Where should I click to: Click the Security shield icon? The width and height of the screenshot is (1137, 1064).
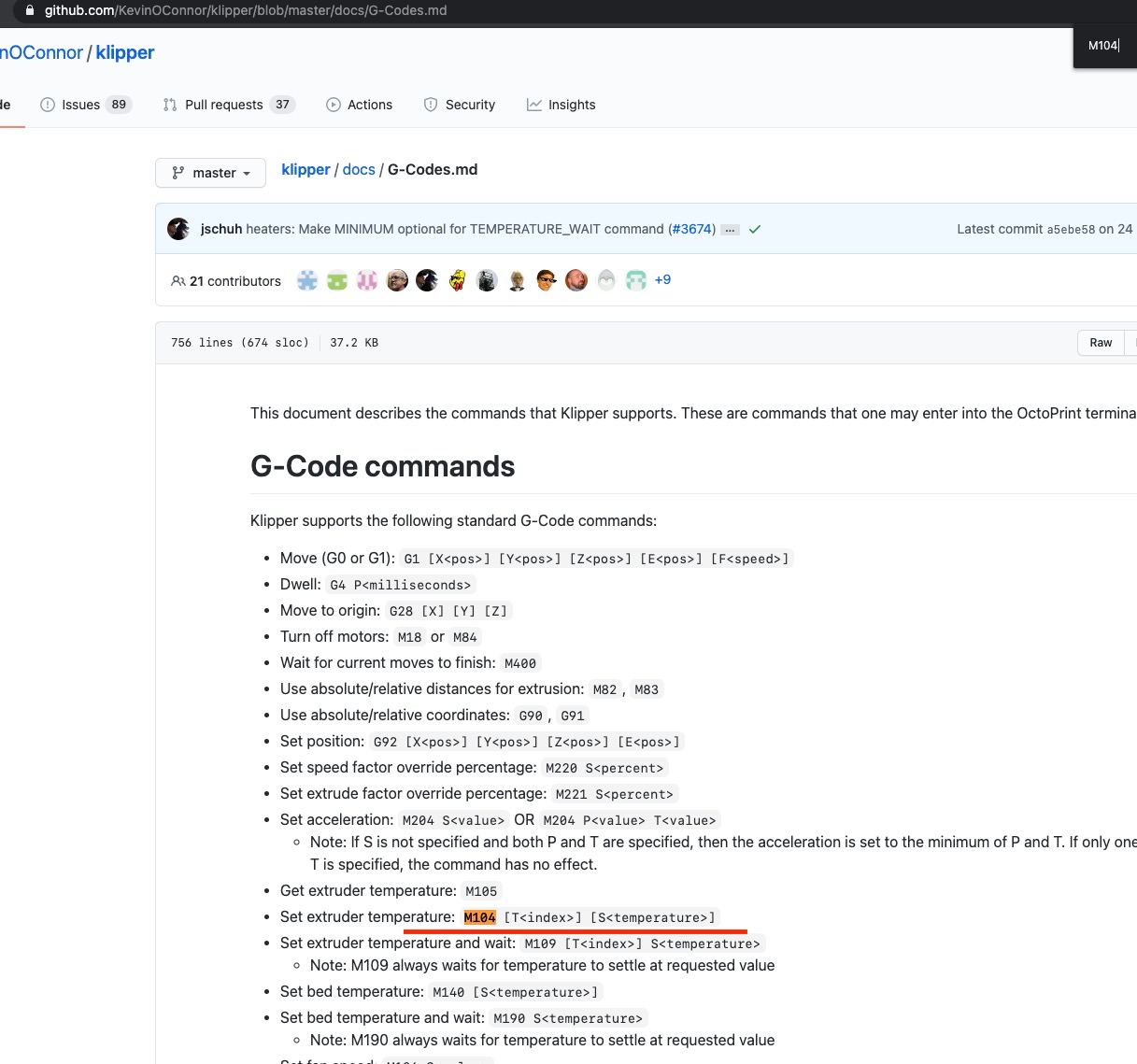(x=431, y=105)
